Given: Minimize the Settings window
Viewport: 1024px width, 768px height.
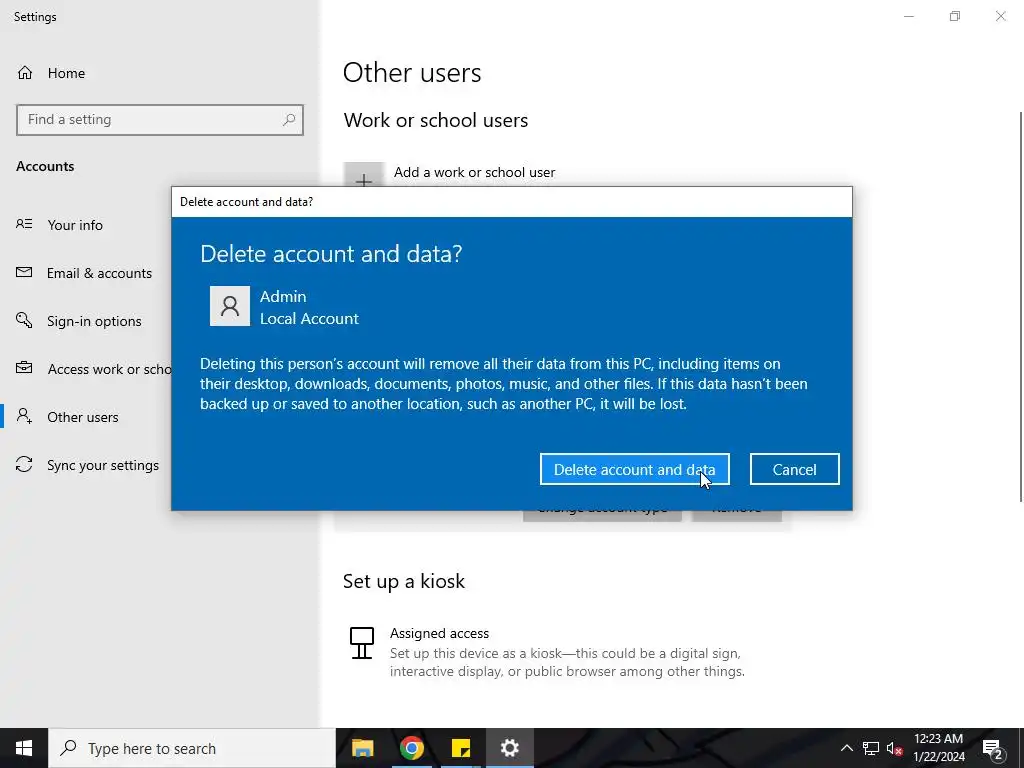Looking at the screenshot, I should coord(908,16).
